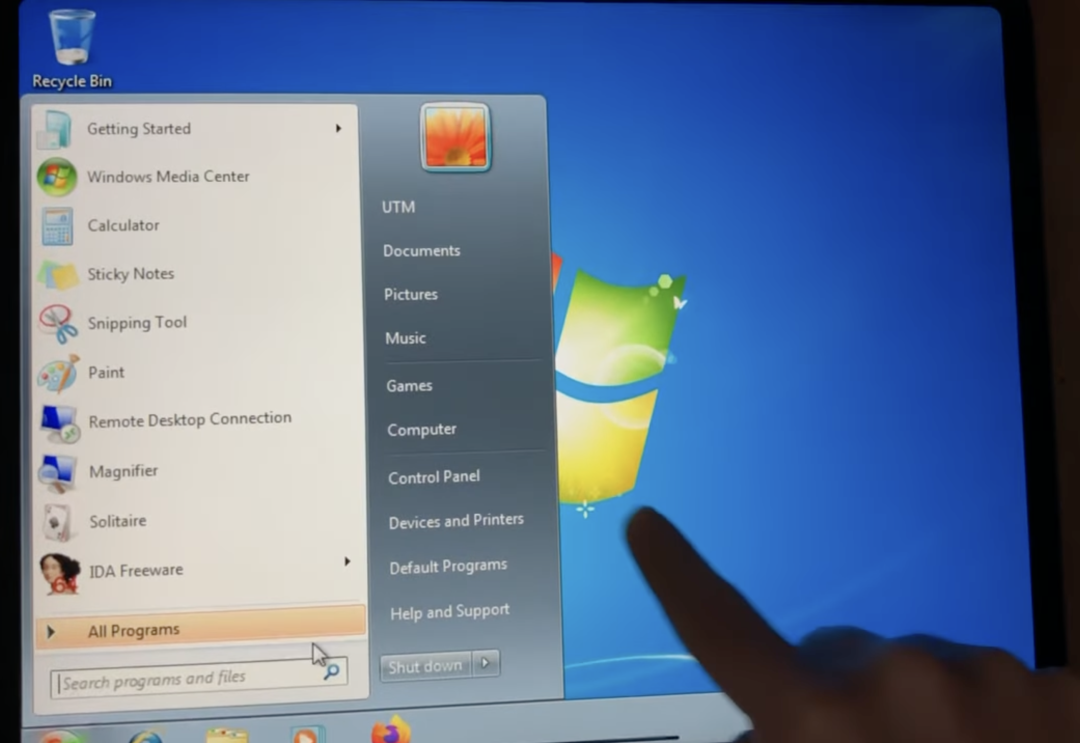Select the Snipping Tool label
Screen dimensions: 1080x743
click(137, 322)
